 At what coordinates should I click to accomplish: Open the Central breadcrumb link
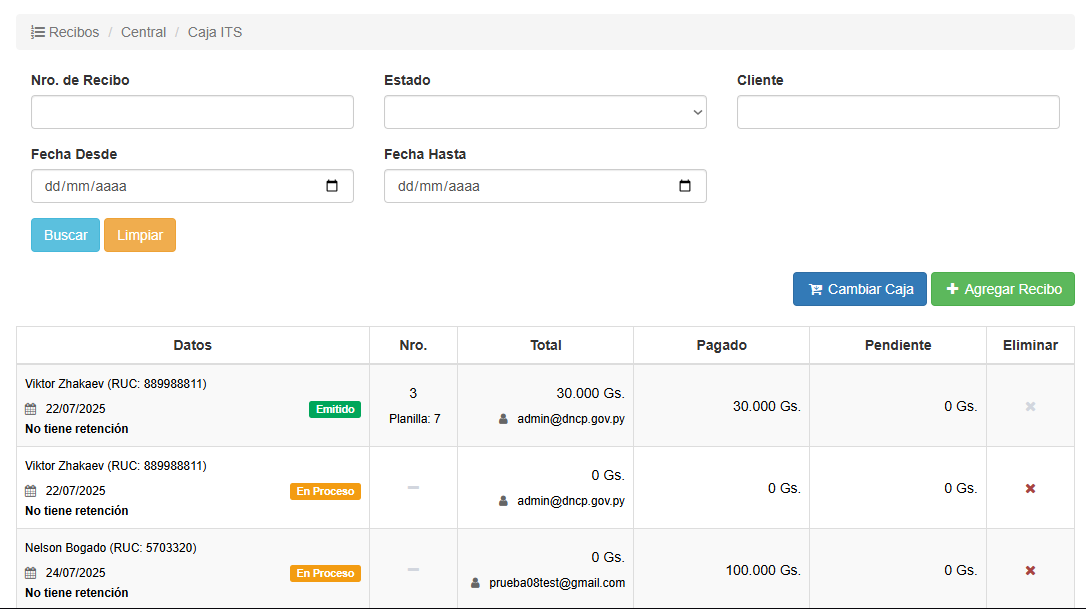pos(143,32)
